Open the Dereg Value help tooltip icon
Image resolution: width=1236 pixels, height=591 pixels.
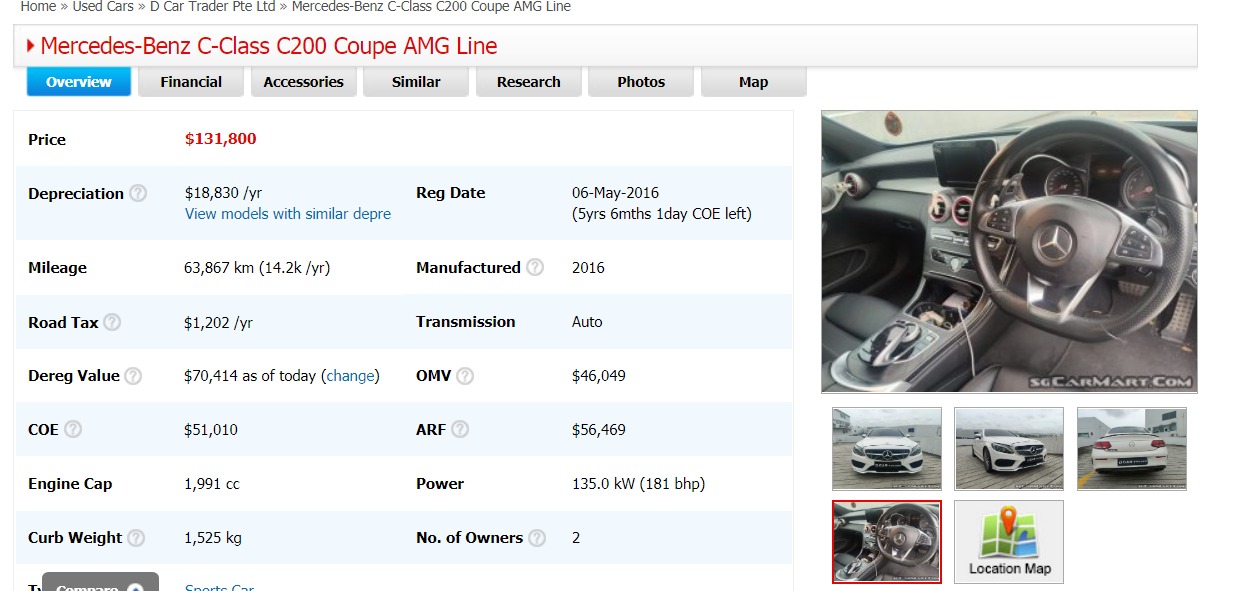pos(133,376)
